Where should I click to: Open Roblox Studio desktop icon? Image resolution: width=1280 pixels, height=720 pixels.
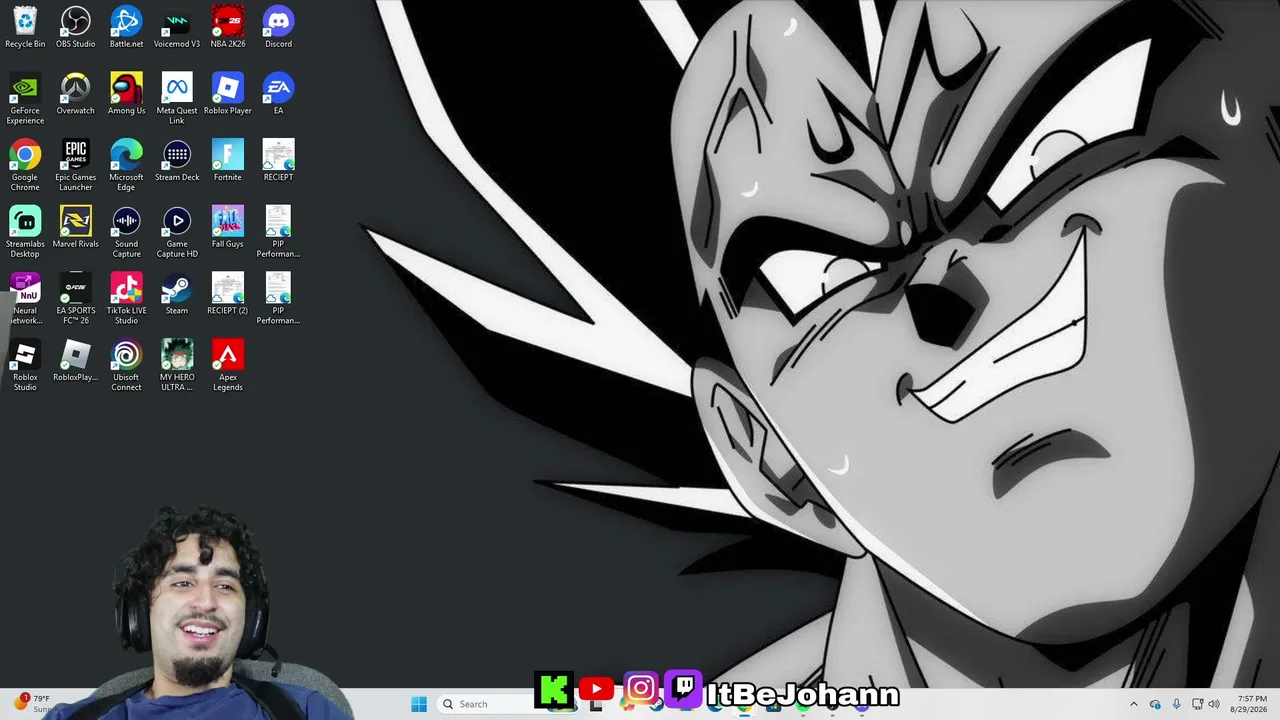(x=25, y=365)
